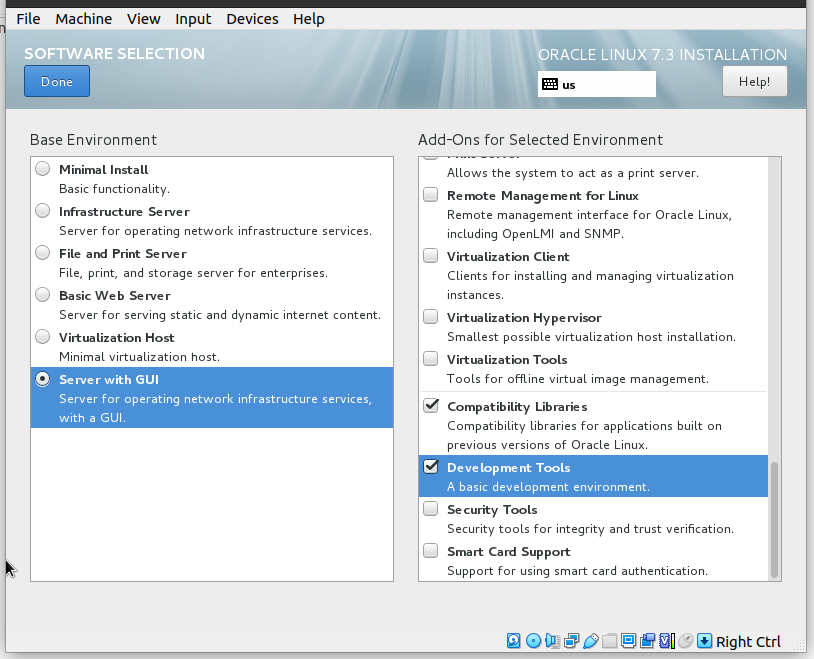This screenshot has width=814, height=659.
Task: Click the mouse integration status icon
Action: pos(685,641)
